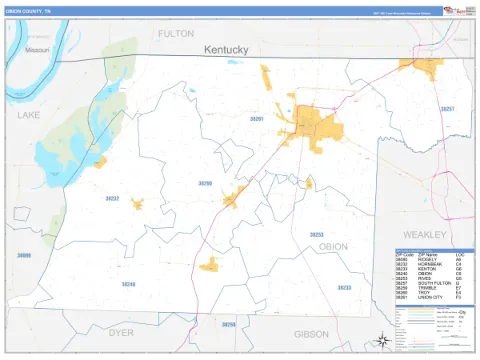480x360 pixels.
Task: Click the WEAKLEY county label
Action: [x=425, y=235]
